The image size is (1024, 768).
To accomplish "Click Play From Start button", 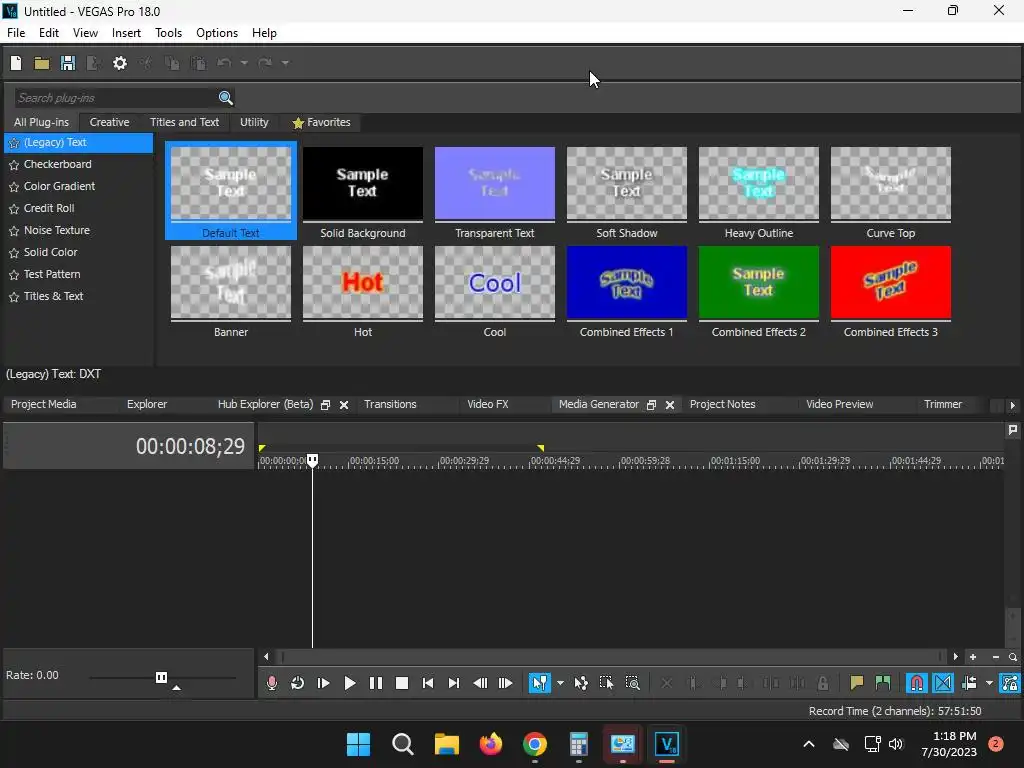I will coord(323,683).
